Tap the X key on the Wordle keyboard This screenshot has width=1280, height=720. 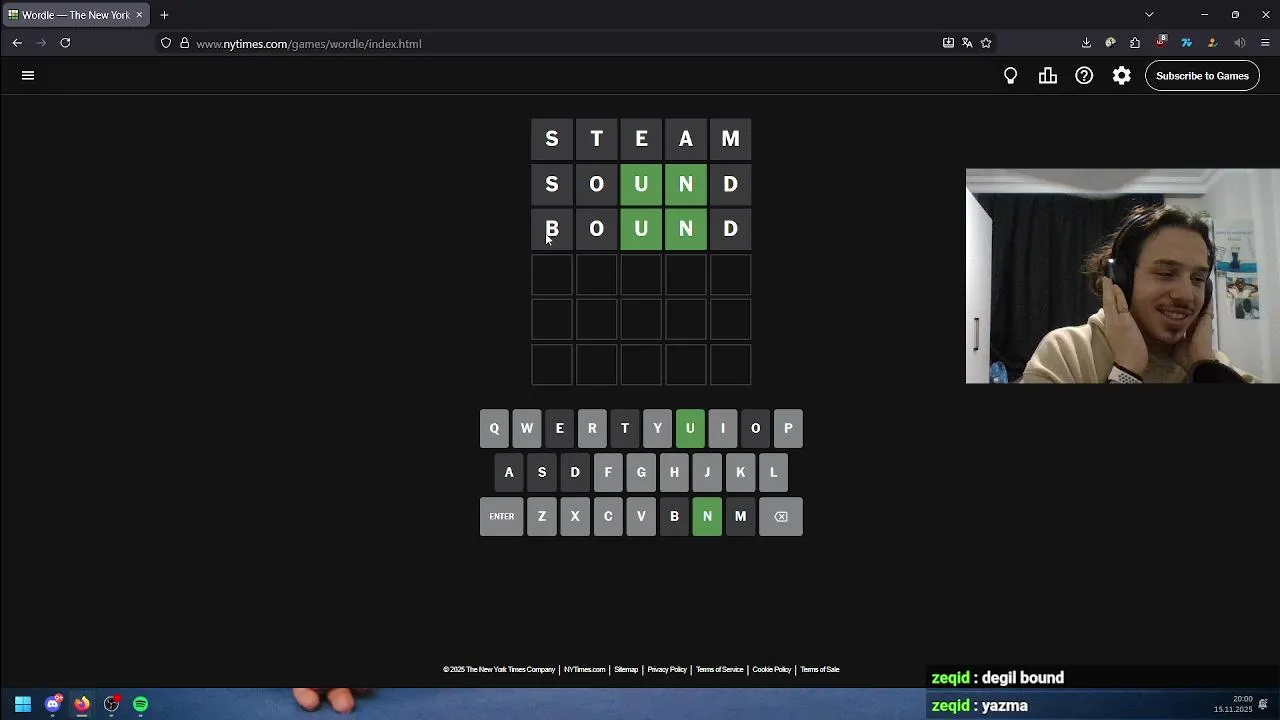[x=575, y=517]
